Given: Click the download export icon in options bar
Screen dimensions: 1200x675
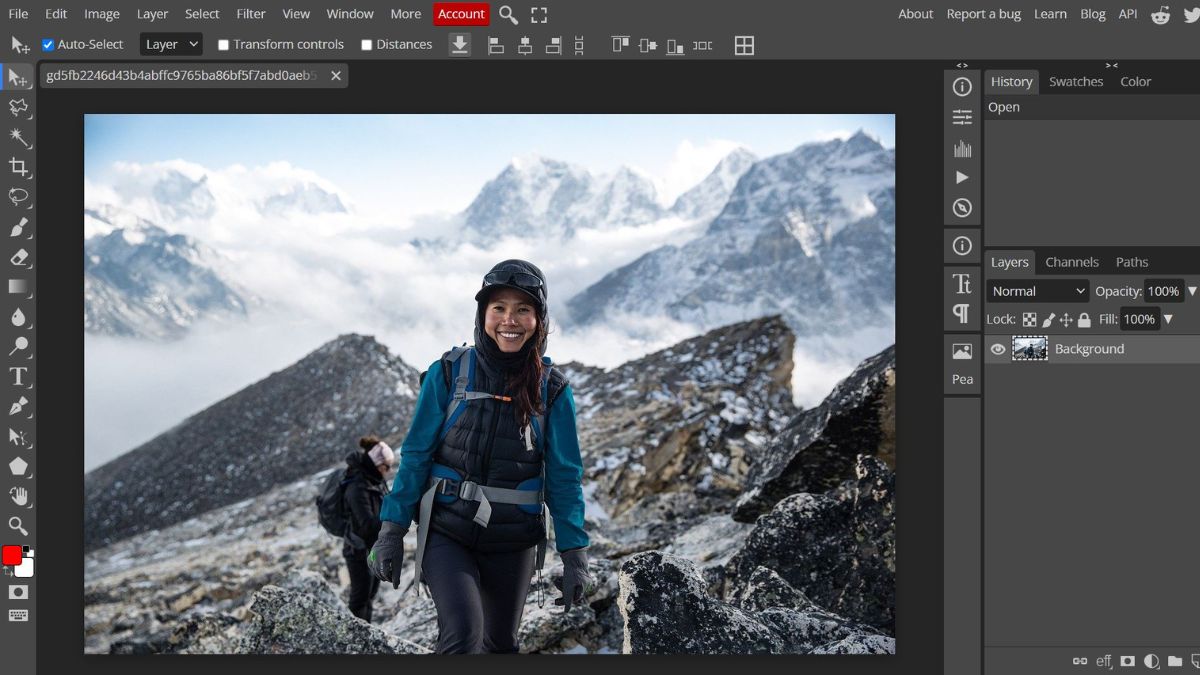Looking at the screenshot, I should (x=460, y=45).
